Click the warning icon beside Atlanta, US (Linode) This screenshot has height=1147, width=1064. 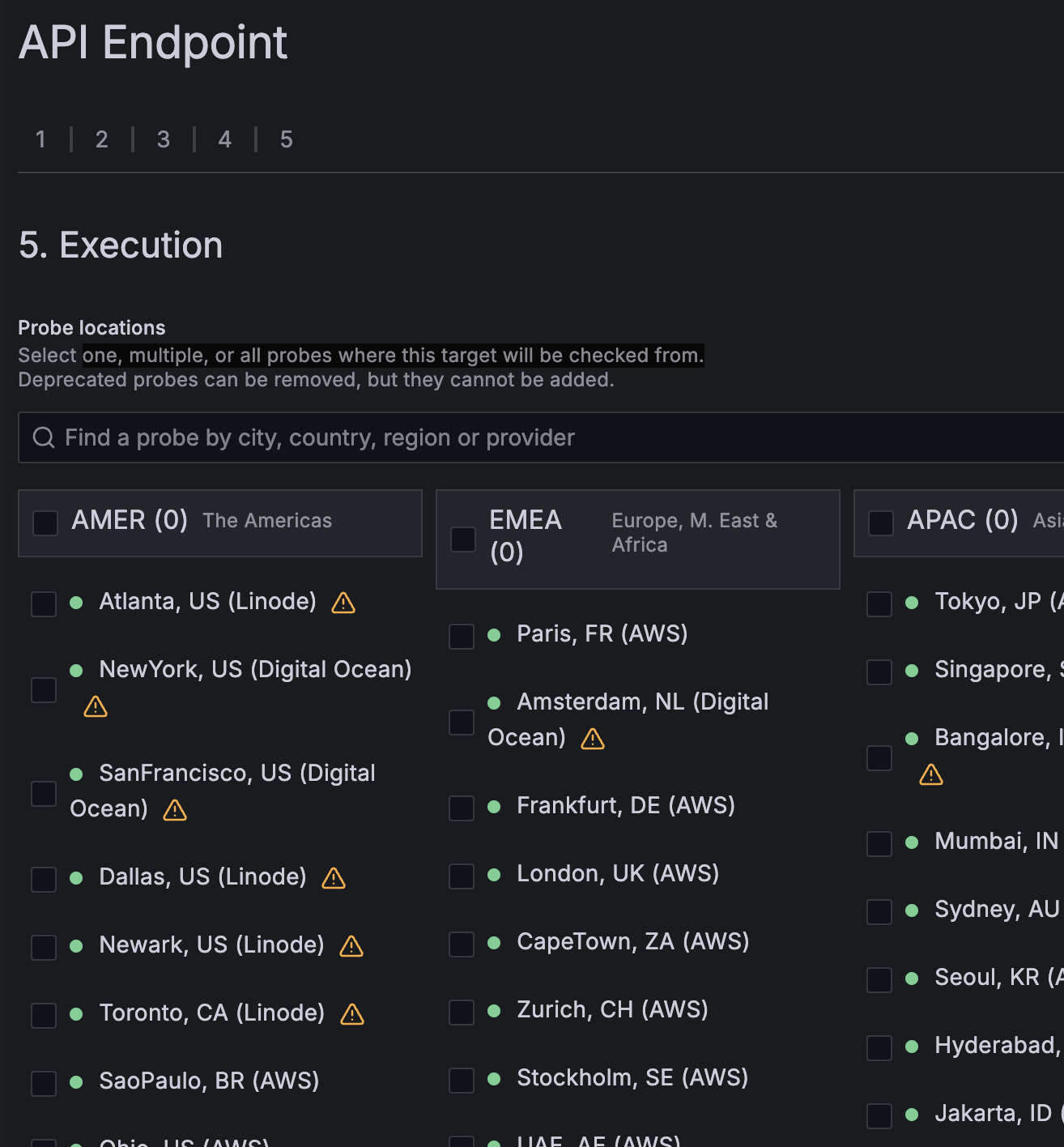343,603
